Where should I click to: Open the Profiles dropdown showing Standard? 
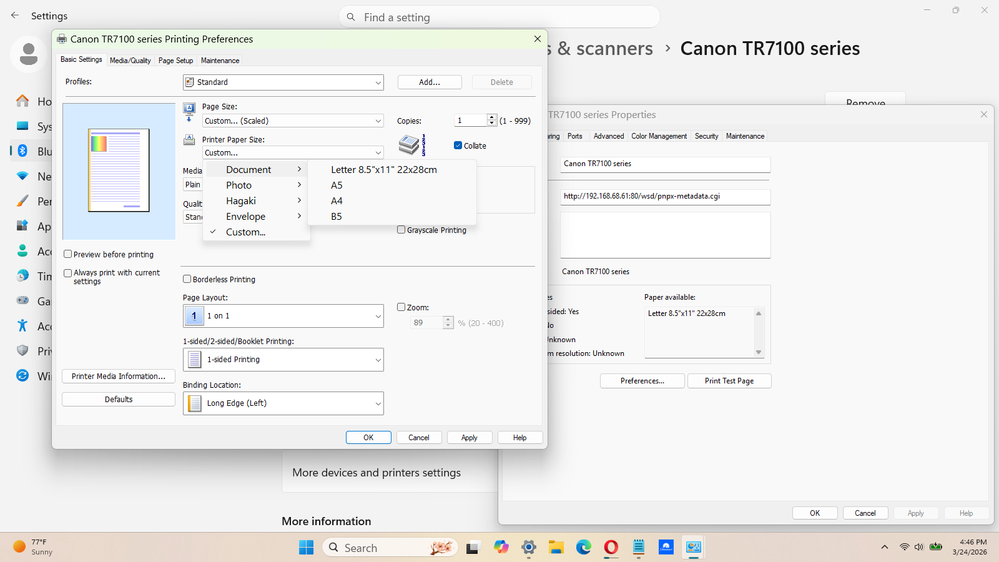[284, 82]
